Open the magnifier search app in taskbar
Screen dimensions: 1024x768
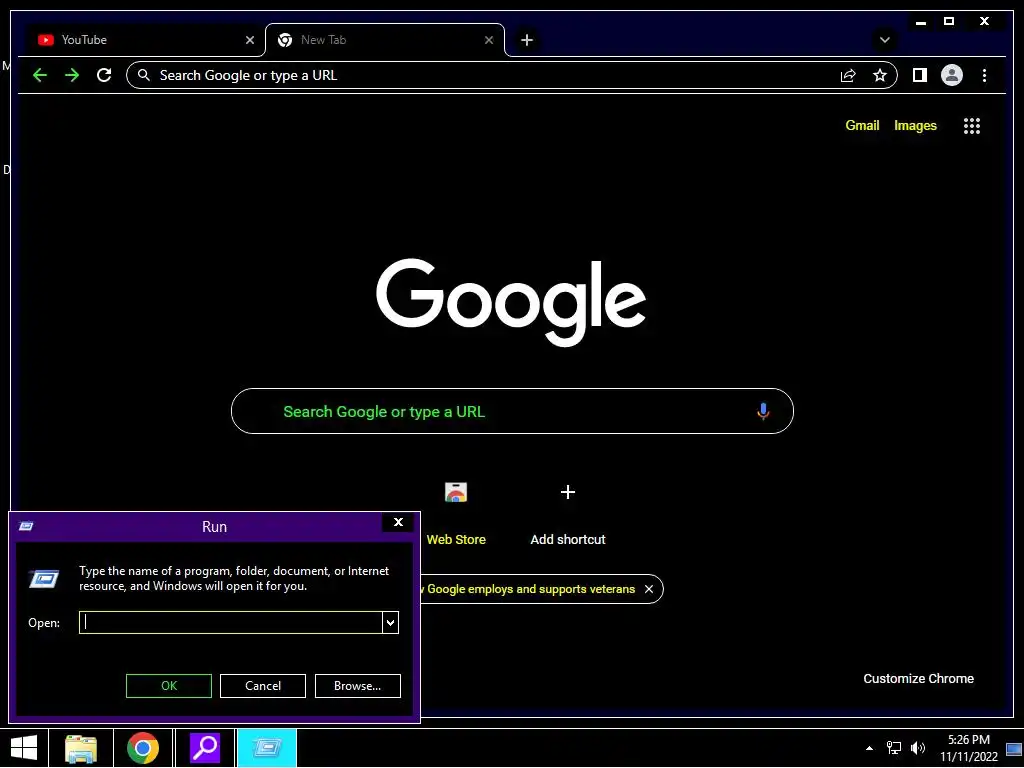coord(204,748)
